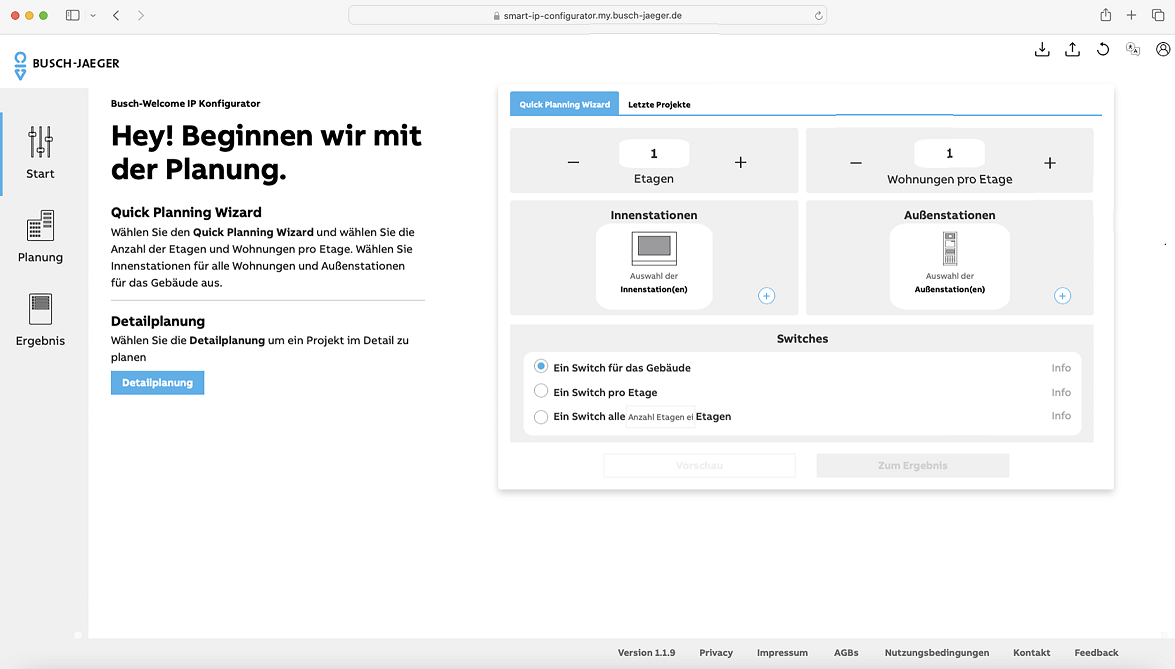Select Ein Switch pro Etage option

click(541, 391)
